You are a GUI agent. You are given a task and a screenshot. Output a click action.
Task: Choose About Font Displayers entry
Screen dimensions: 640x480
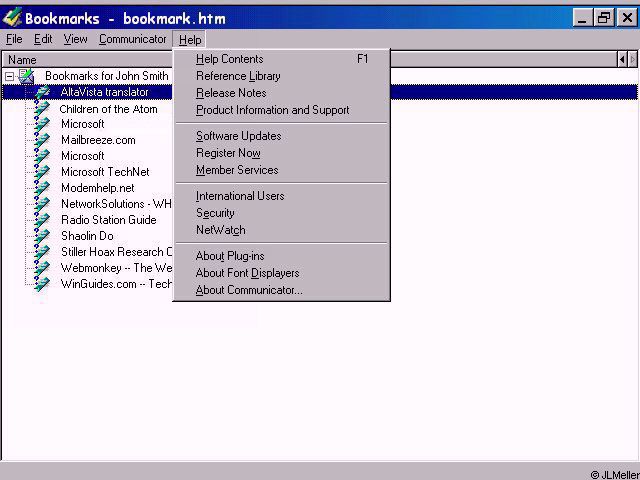click(282, 273)
